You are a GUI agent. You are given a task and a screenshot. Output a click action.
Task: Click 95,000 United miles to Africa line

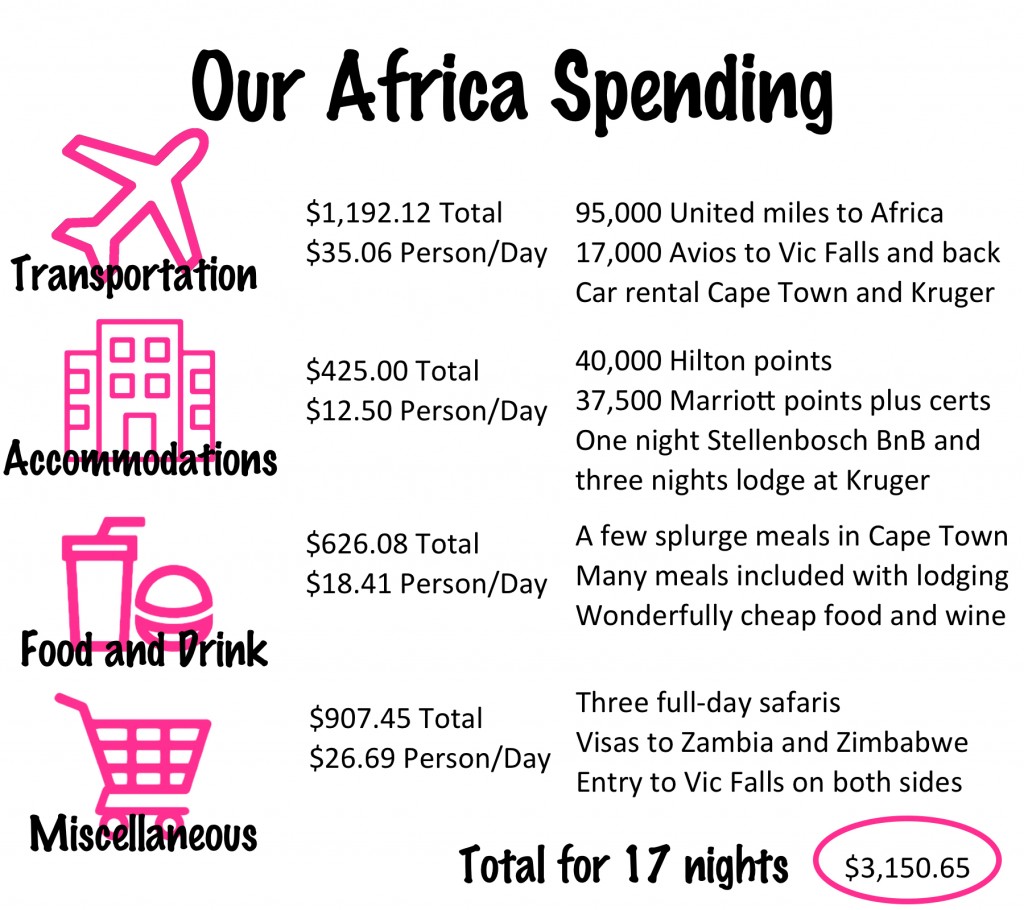(760, 213)
